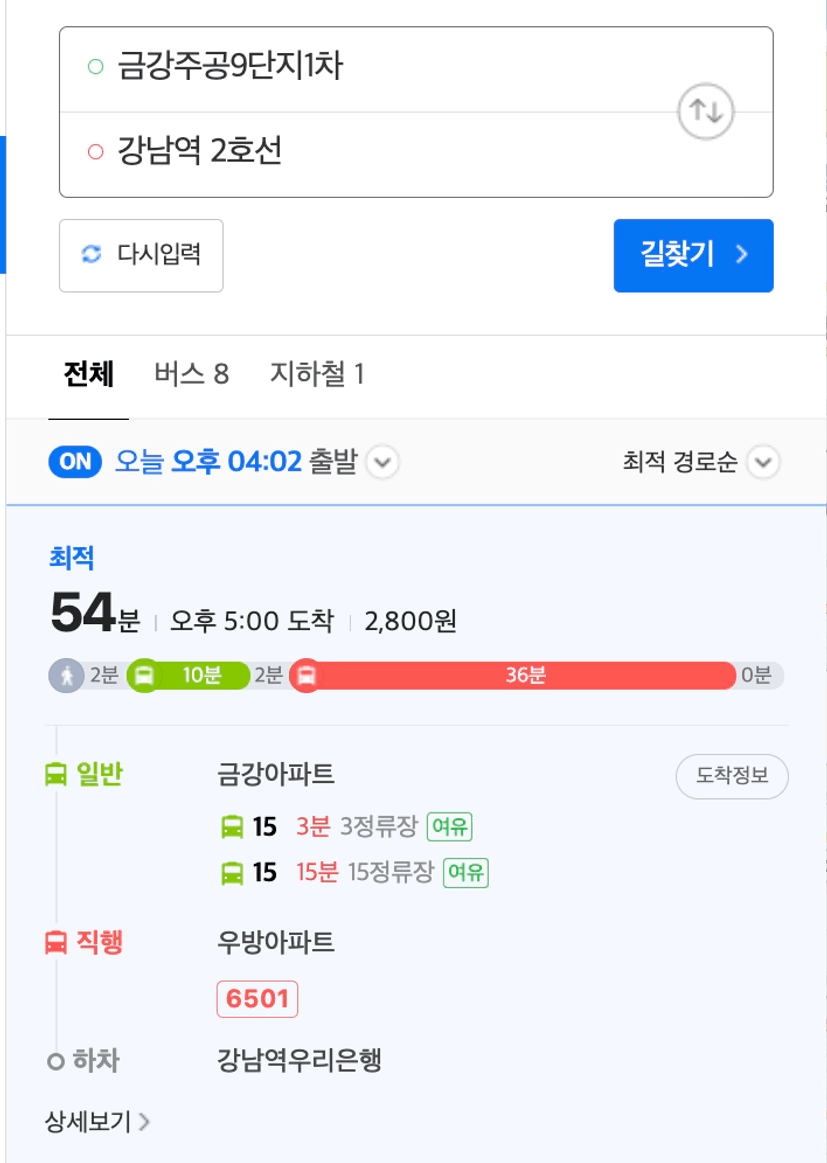
Task: Click the refresh icon in 다시입력
Action: (x=91, y=254)
